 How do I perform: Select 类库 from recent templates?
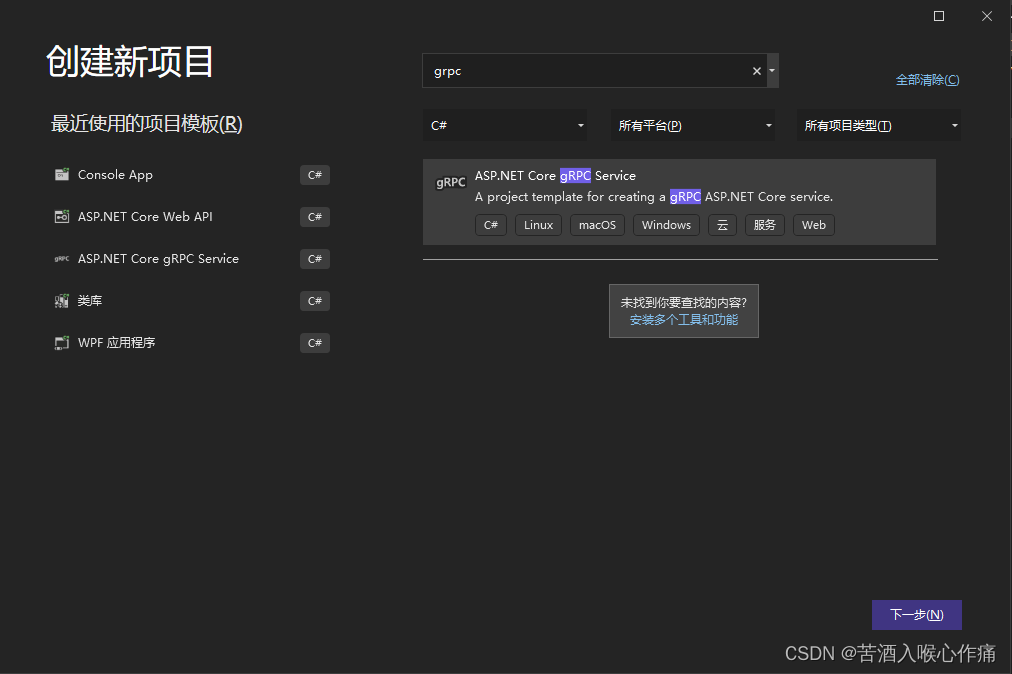tap(192, 300)
